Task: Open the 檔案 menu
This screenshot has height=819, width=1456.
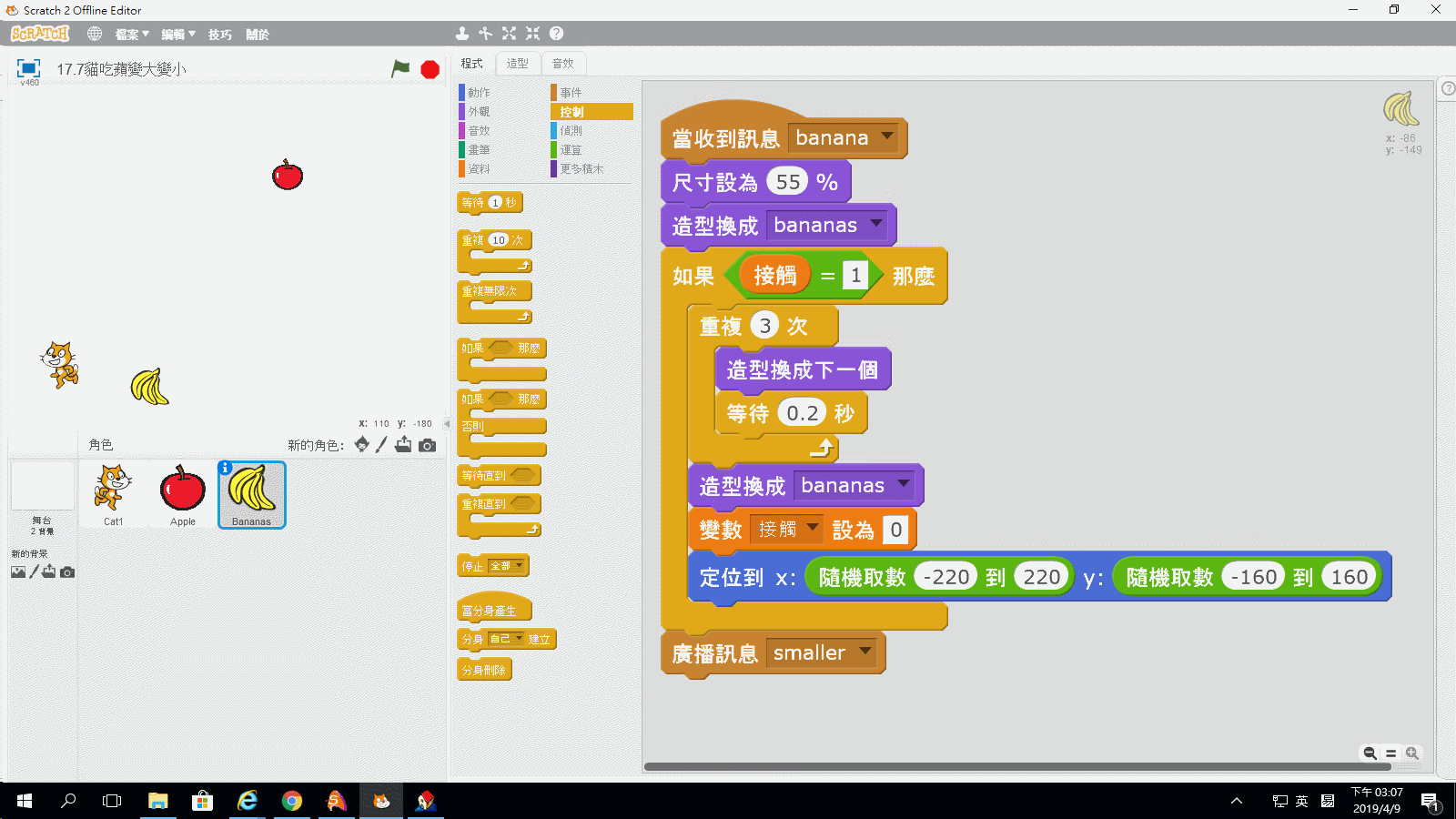Action: click(x=132, y=35)
